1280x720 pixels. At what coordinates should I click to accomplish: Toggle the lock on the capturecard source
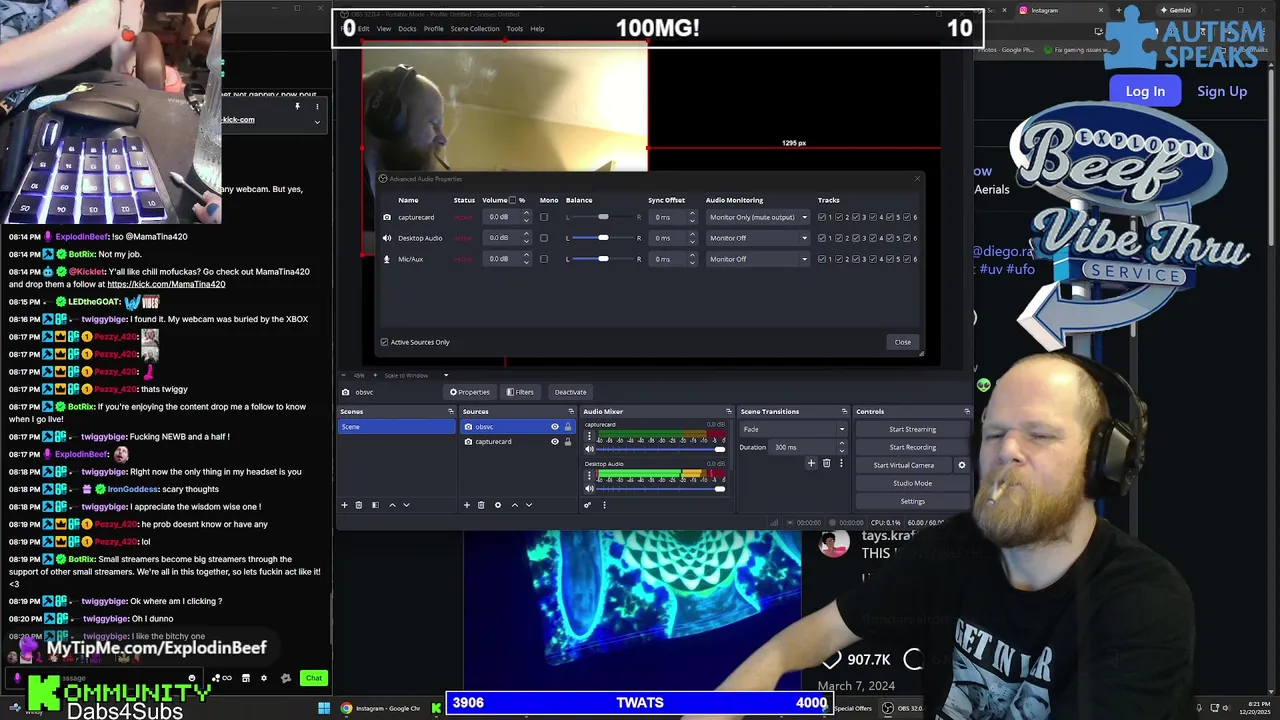pos(568,441)
